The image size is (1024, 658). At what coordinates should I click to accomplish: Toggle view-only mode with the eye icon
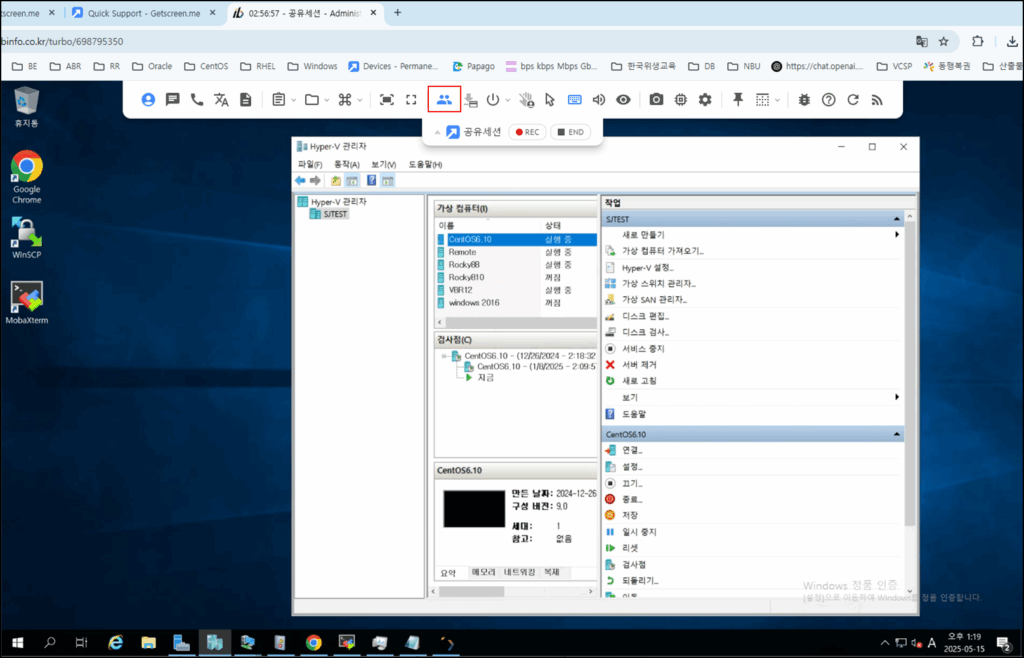623,99
